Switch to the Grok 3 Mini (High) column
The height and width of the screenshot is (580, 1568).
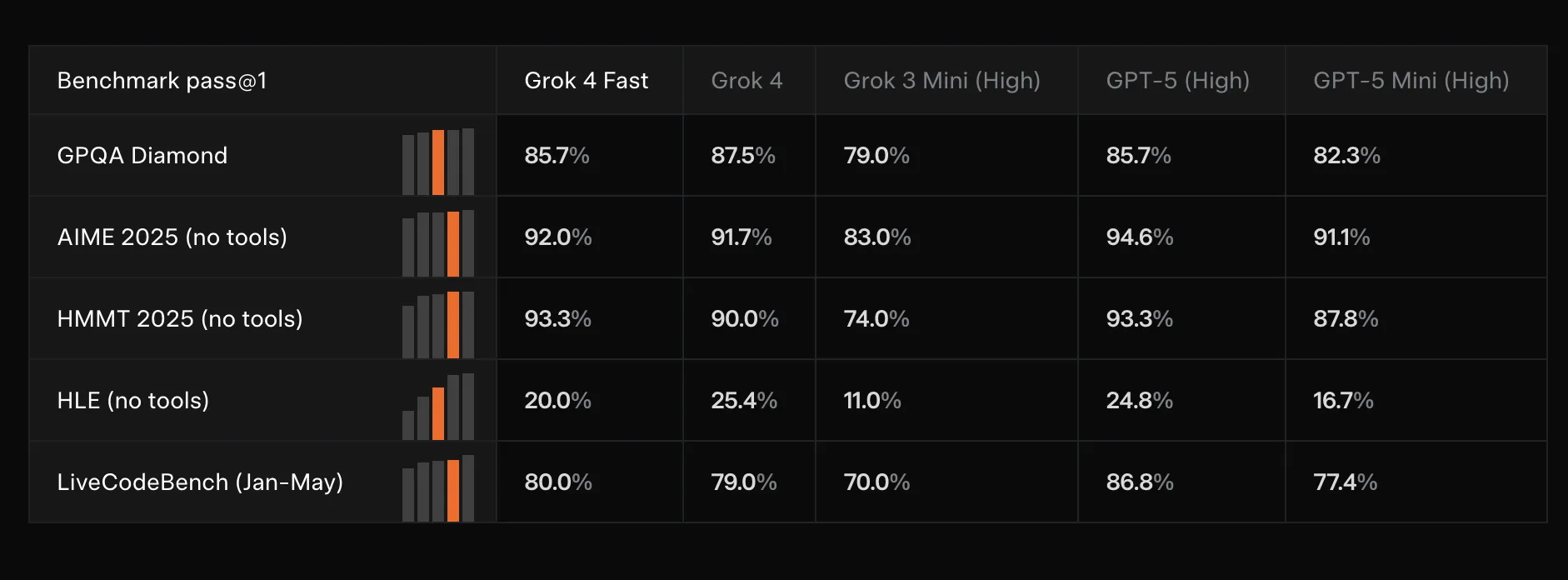click(x=941, y=81)
